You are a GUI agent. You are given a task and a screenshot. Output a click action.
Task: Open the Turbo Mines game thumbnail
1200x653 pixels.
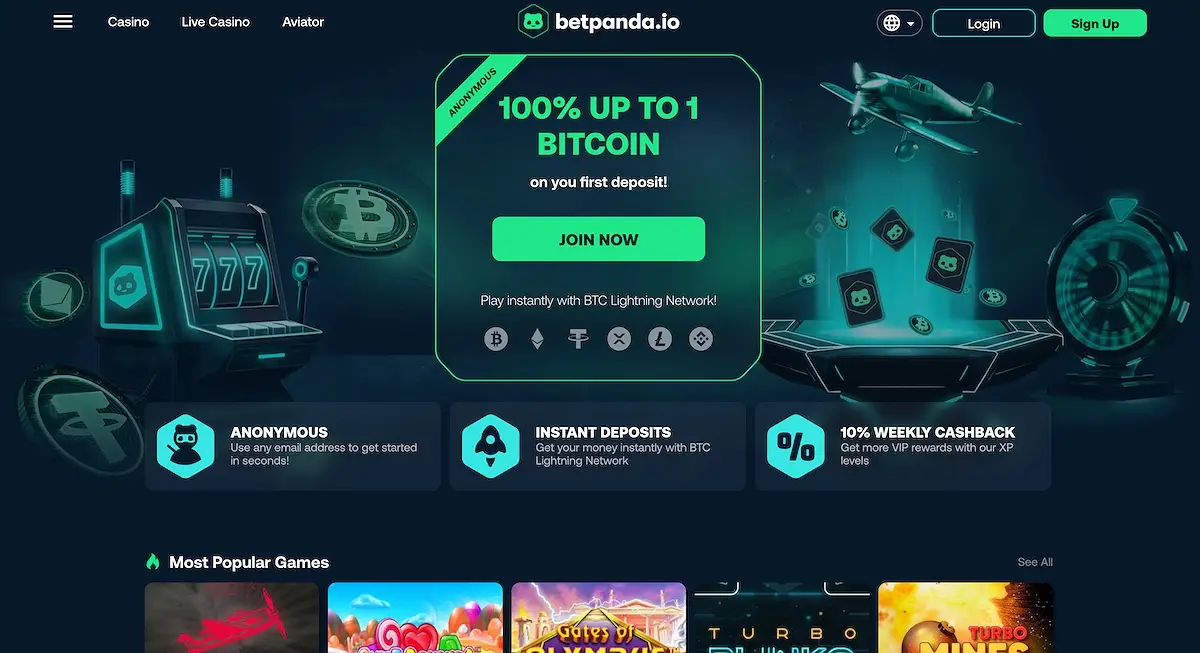(966, 618)
